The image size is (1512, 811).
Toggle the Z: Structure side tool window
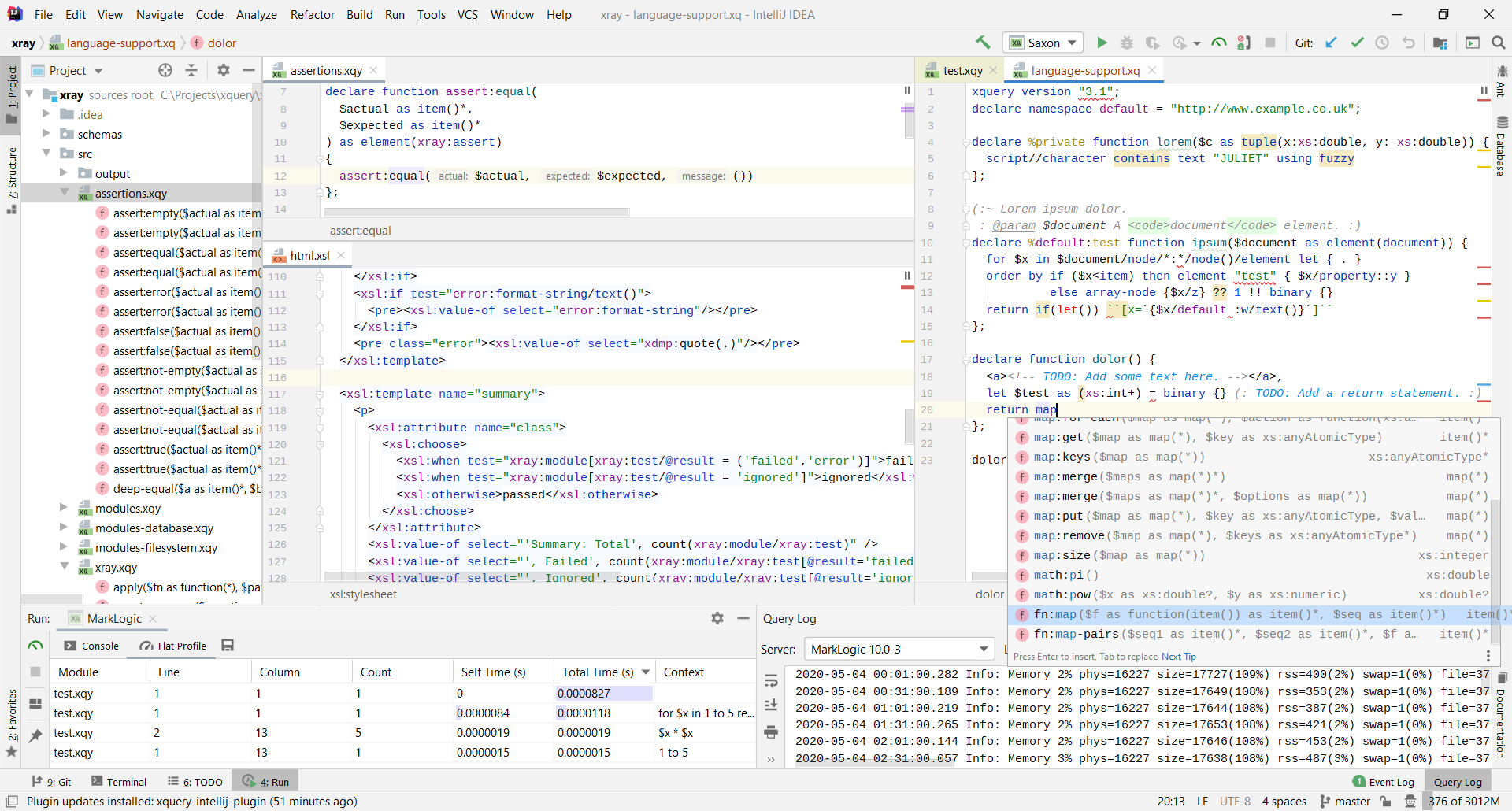(x=12, y=180)
